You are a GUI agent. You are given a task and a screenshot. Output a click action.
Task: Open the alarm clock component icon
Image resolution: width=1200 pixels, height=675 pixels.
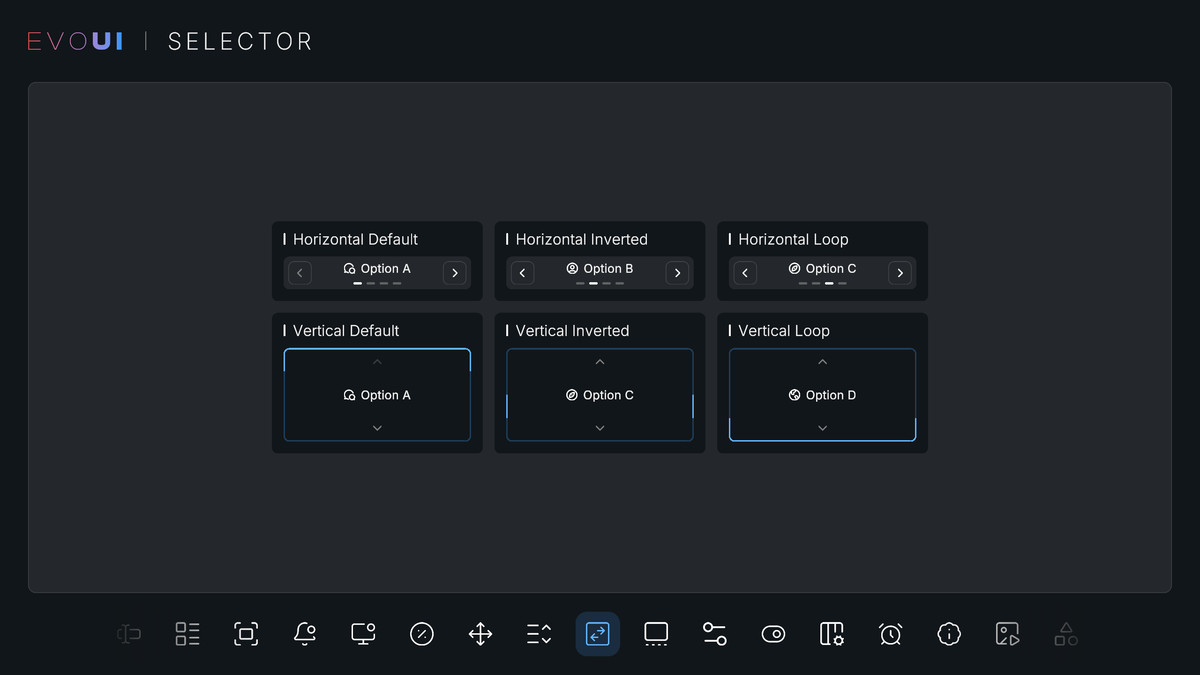pos(890,633)
